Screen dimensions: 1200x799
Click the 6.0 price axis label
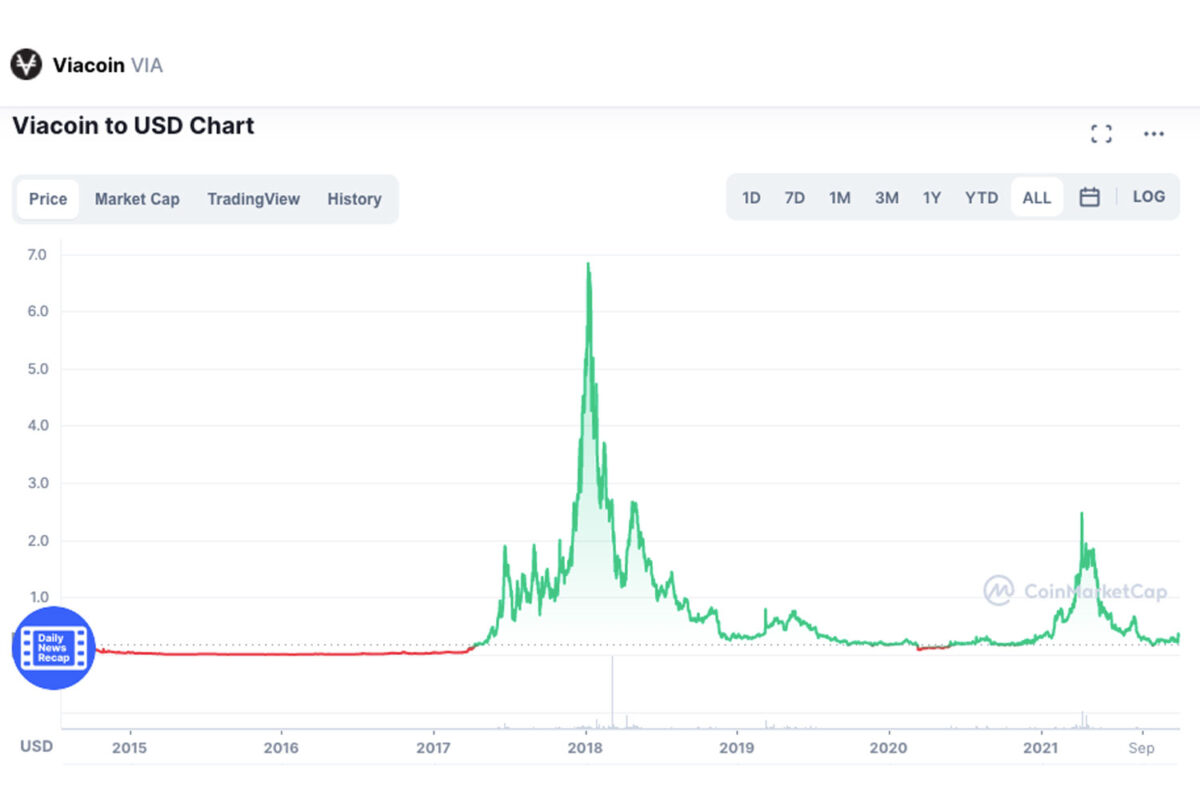[36, 312]
